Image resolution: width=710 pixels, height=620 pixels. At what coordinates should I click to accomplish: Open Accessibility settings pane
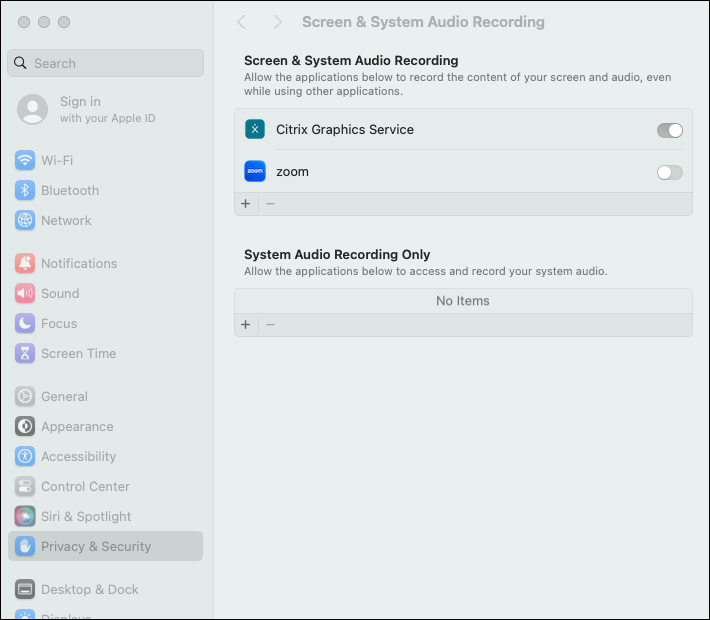tap(78, 456)
